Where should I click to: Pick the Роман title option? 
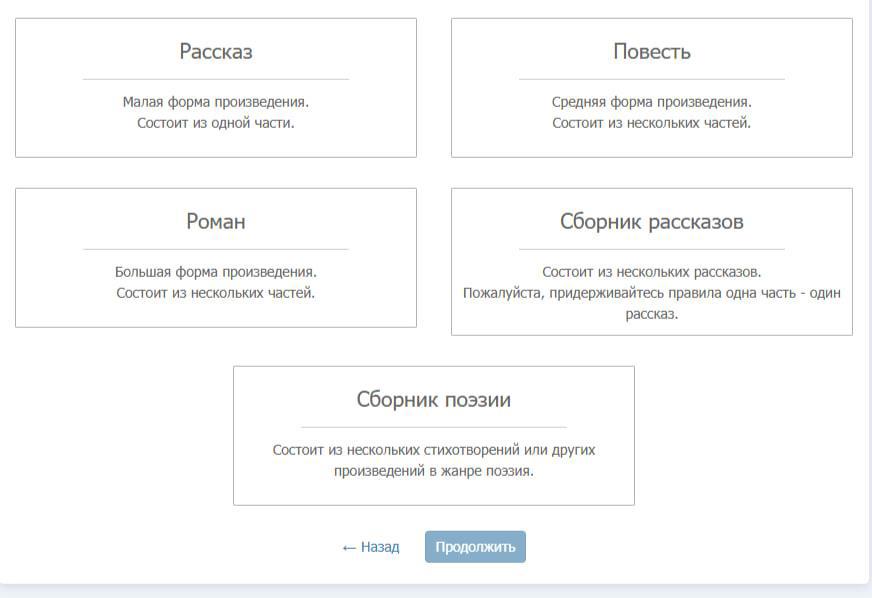[x=215, y=222]
